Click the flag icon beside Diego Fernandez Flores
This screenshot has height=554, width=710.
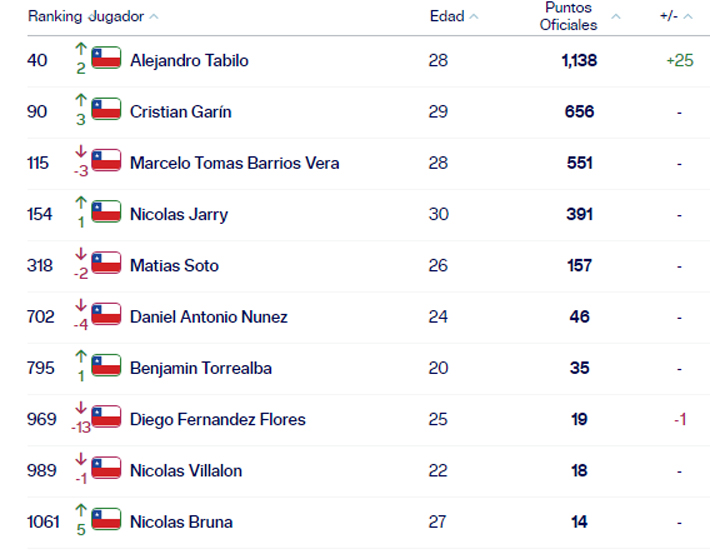point(106,417)
